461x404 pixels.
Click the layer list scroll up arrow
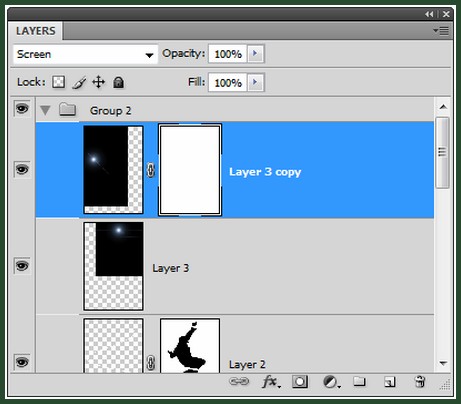pos(443,107)
